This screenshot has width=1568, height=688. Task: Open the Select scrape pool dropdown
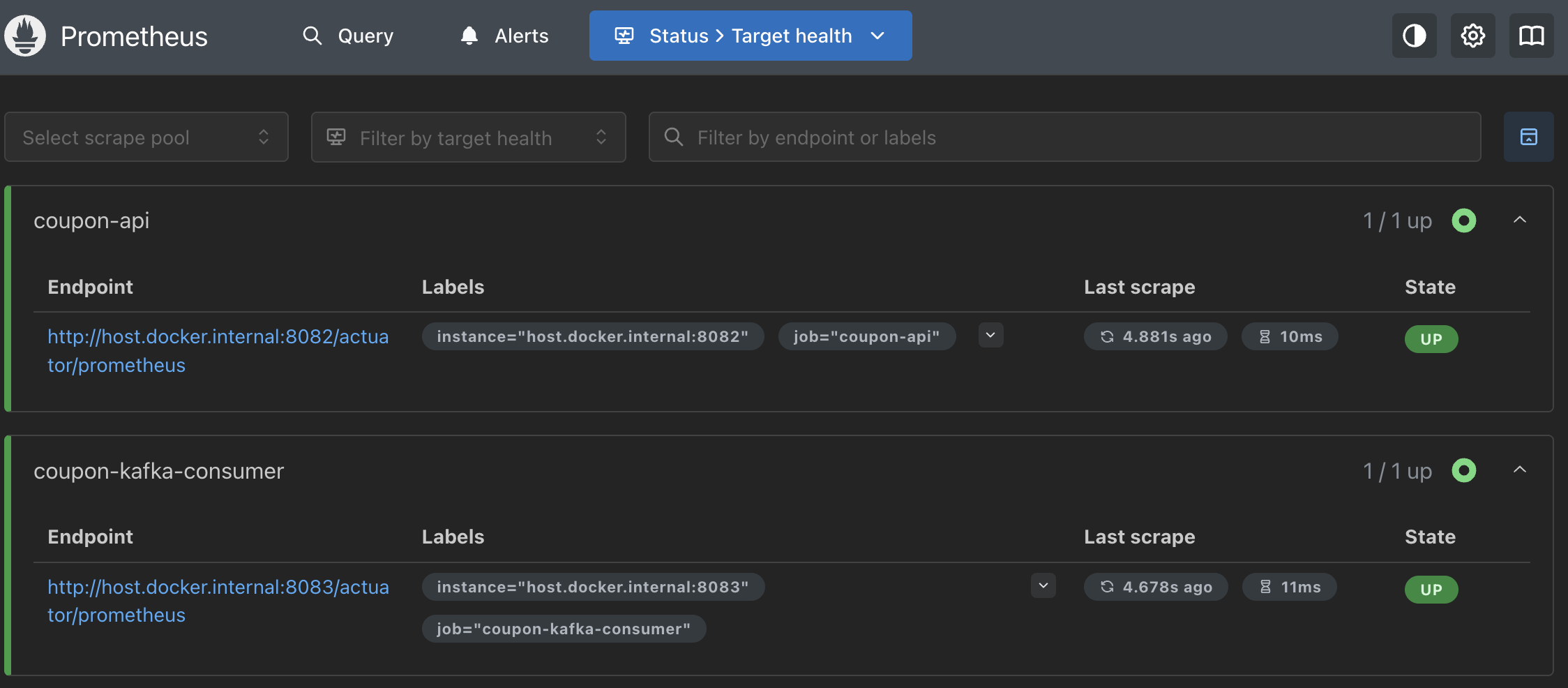pyautogui.click(x=146, y=137)
